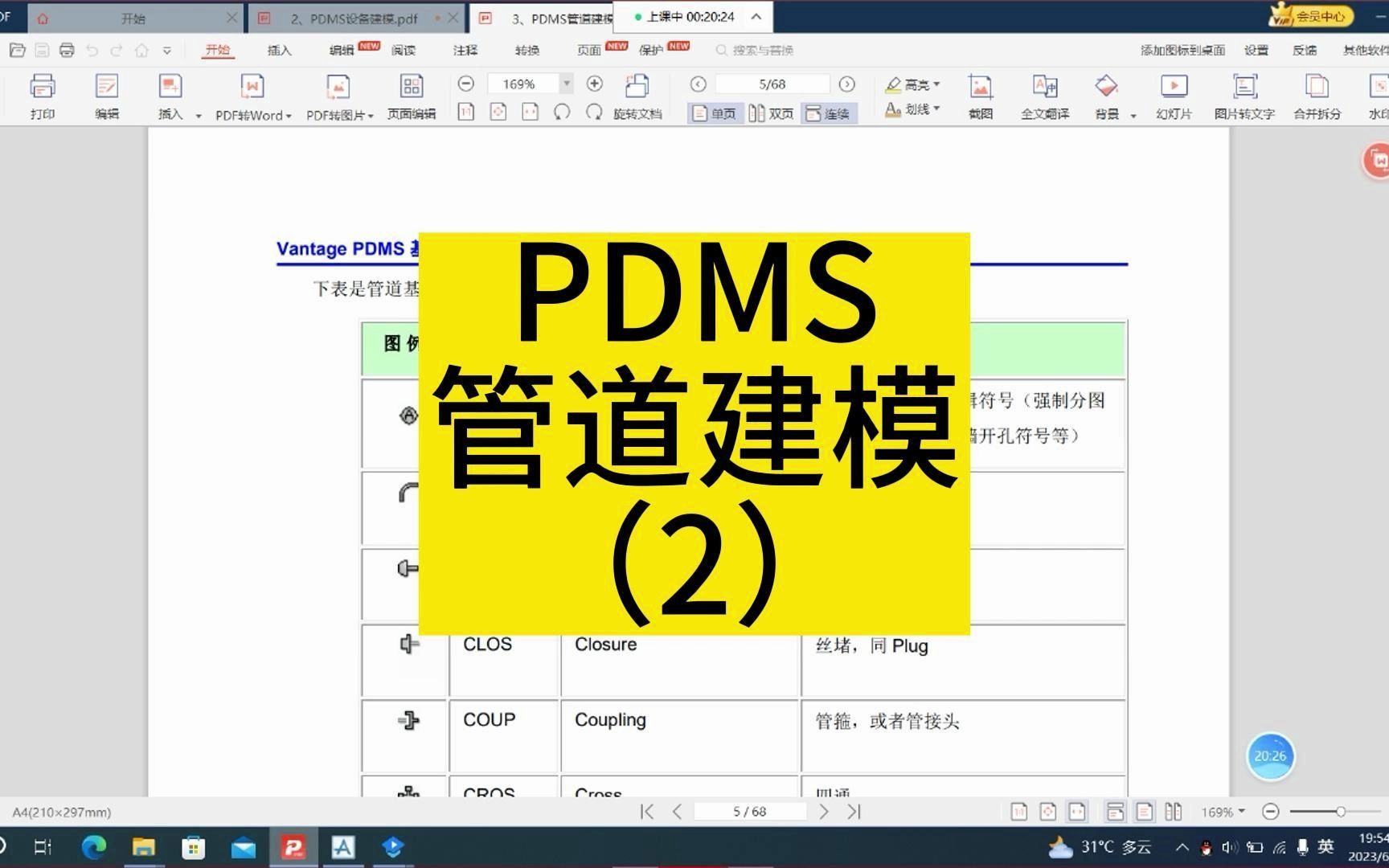Click 图片转文字 OCR tool
This screenshot has height=868, width=1389.
[x=1244, y=96]
